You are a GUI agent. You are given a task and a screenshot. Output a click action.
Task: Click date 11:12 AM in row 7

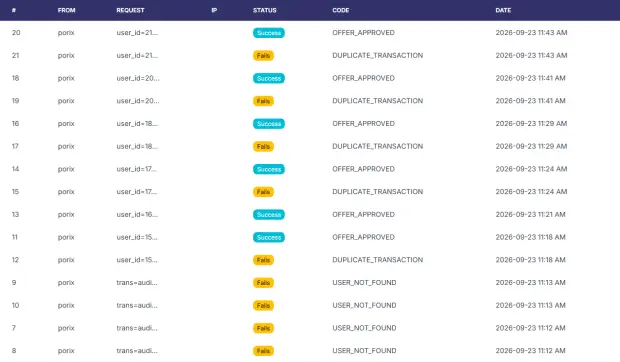[531, 328]
